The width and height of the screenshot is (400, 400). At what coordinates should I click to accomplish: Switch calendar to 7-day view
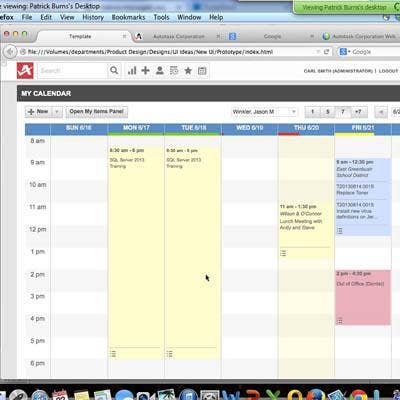tap(342, 112)
